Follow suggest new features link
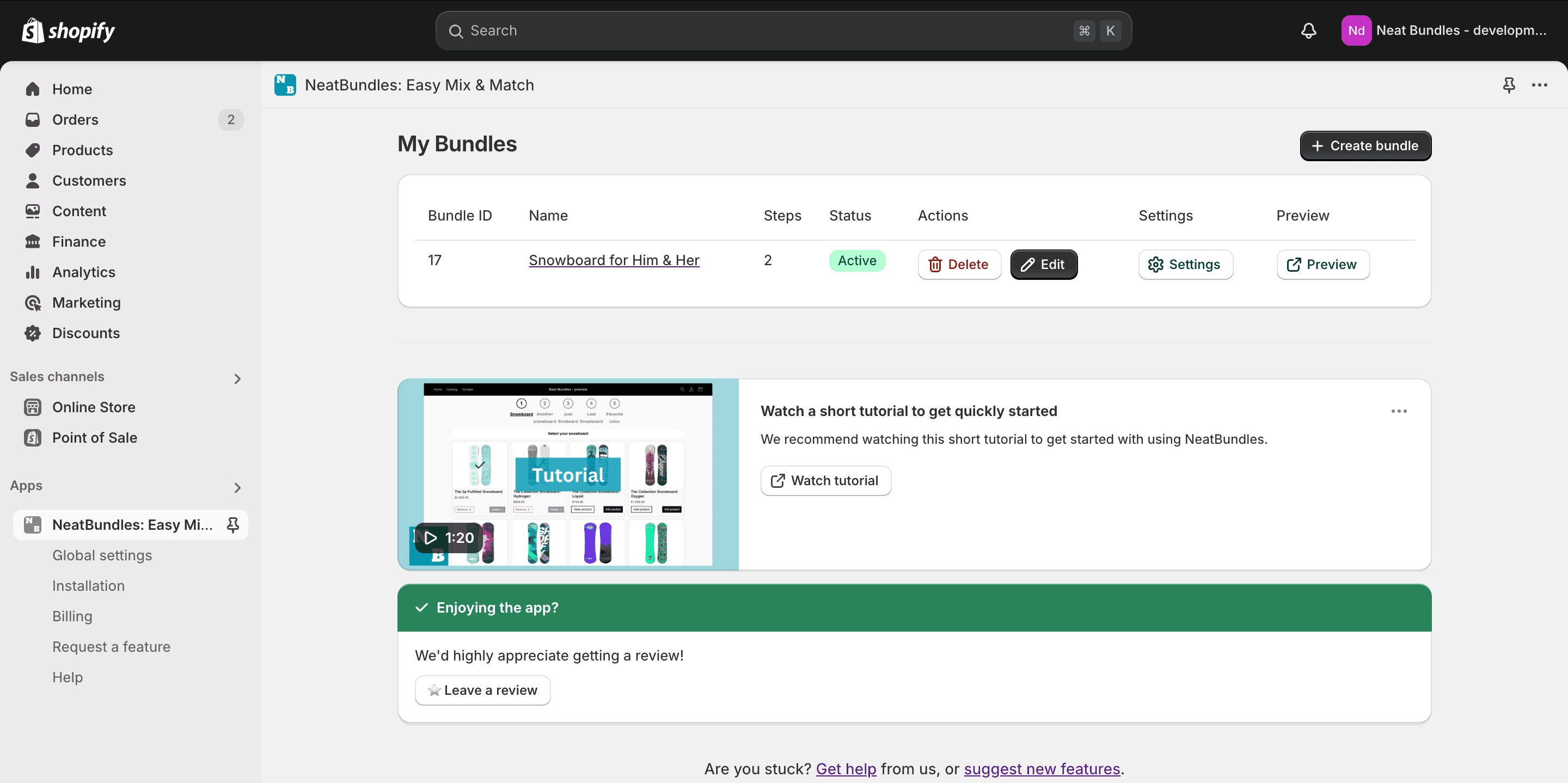 pyautogui.click(x=1042, y=768)
